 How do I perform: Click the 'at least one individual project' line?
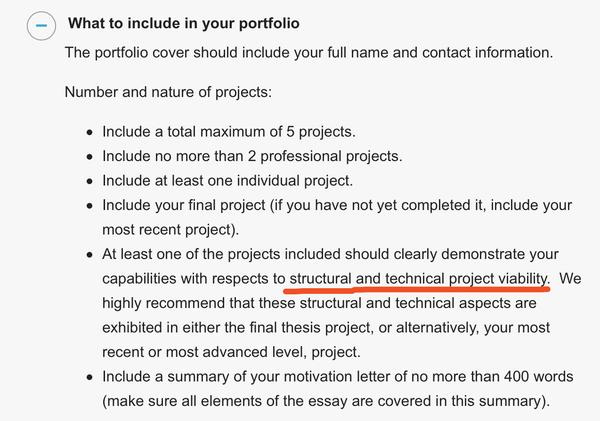coord(227,181)
